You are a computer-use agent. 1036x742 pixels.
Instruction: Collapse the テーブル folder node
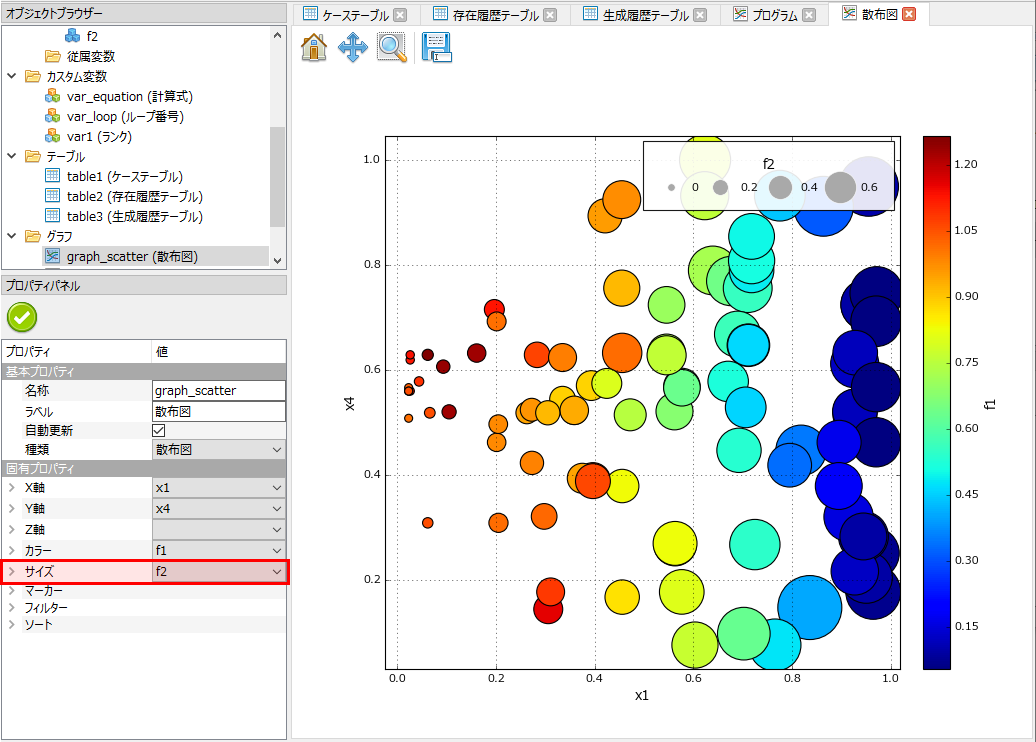tap(12, 157)
